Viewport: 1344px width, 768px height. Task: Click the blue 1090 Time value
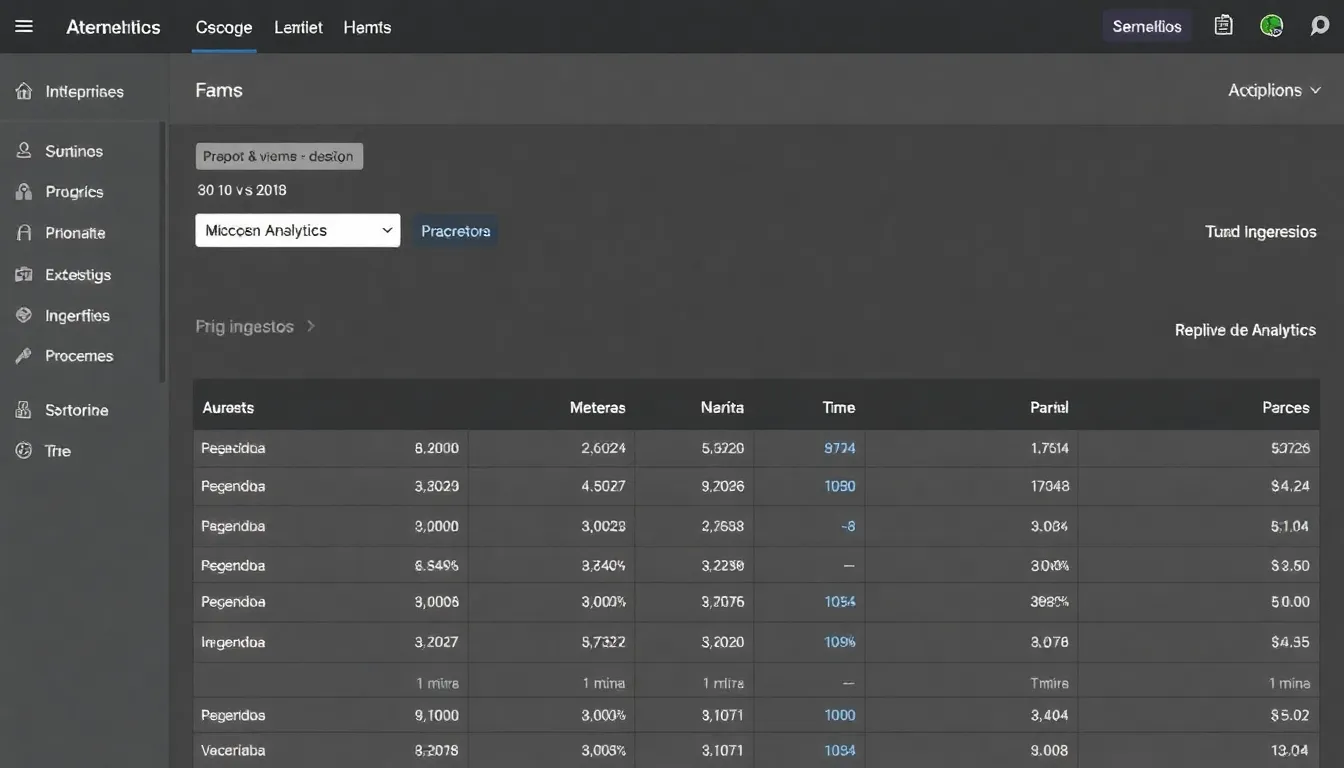coord(840,486)
